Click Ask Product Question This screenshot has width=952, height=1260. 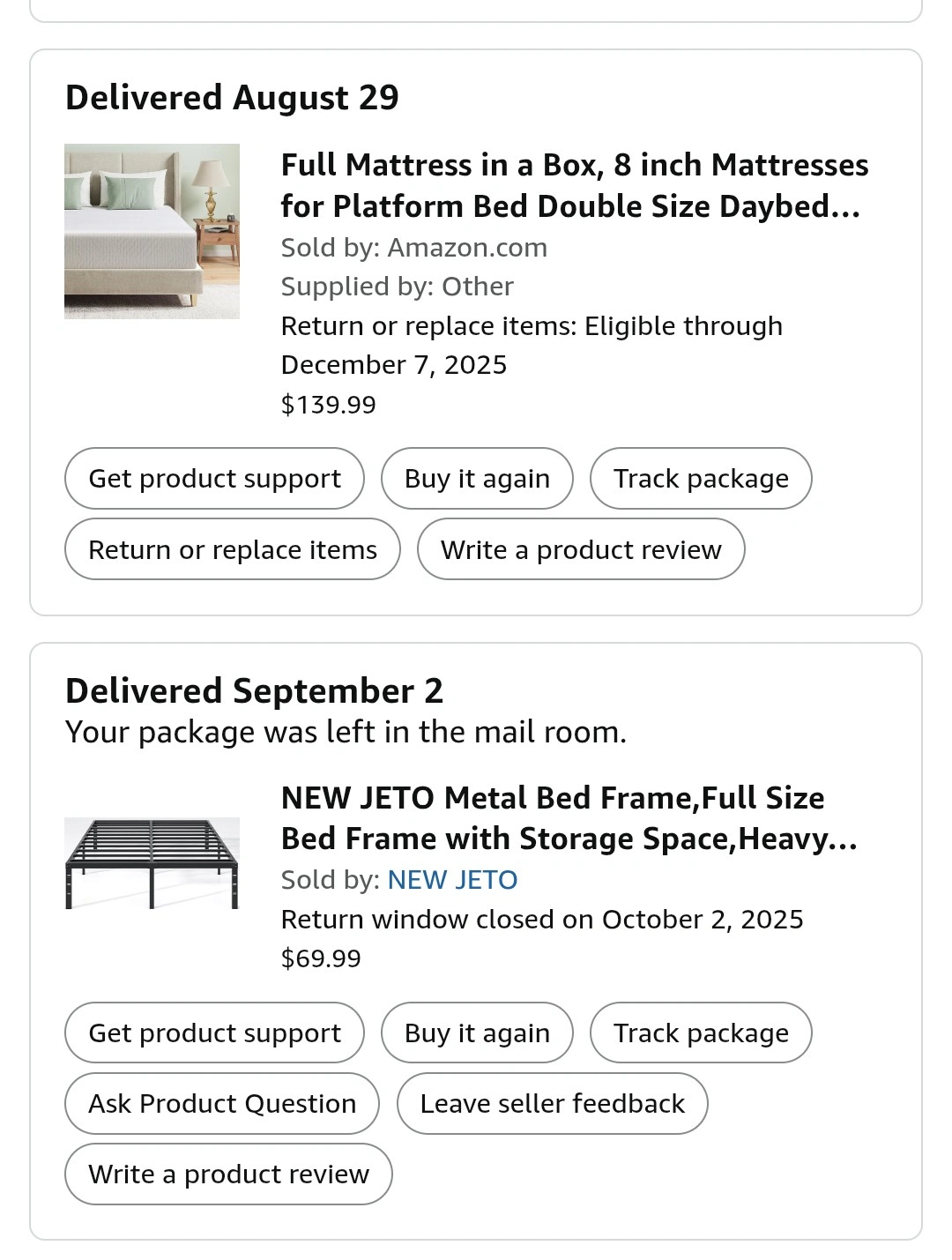(222, 1103)
